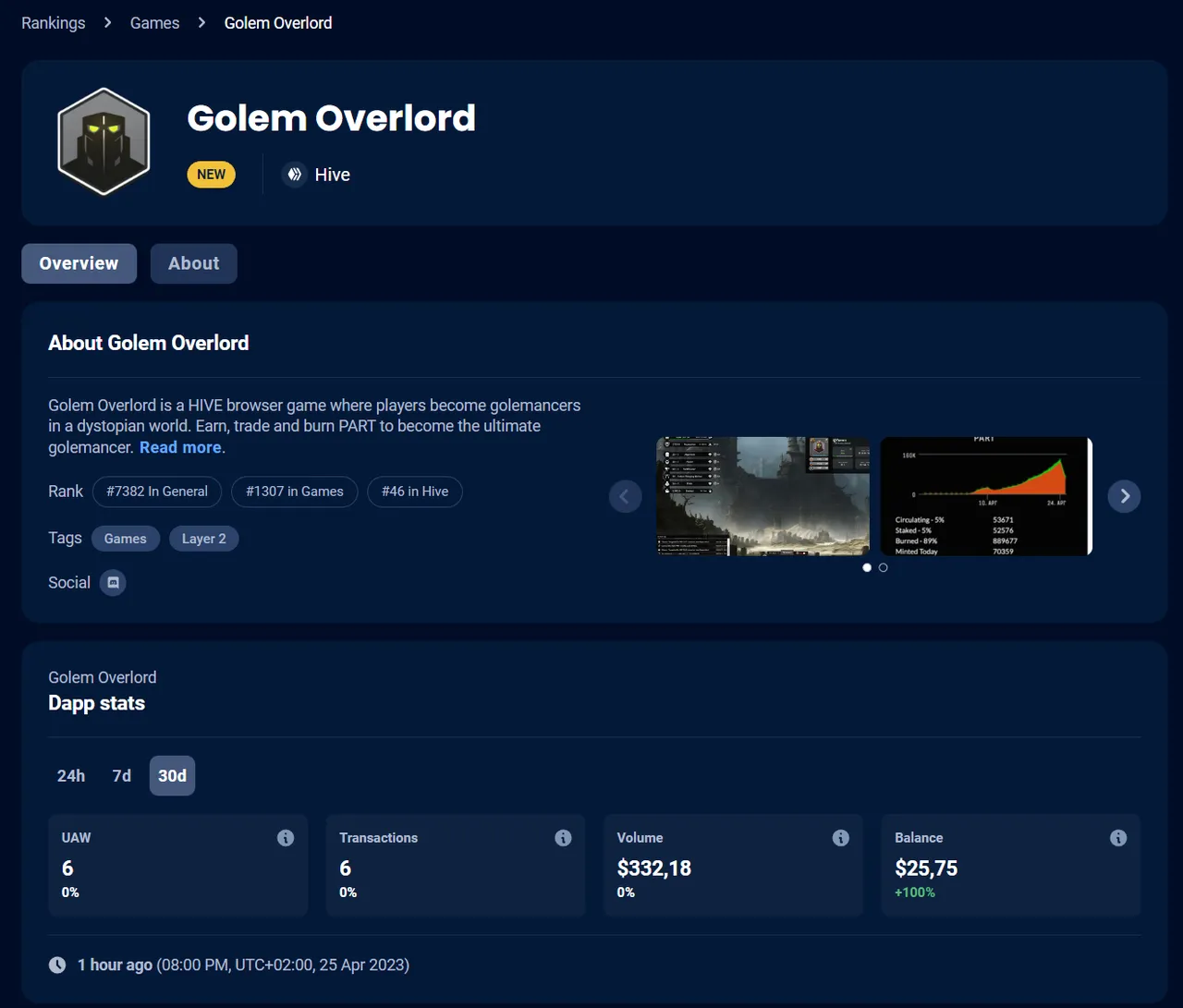Click the Dapp stats heading
The image size is (1183, 1008).
pyautogui.click(x=97, y=703)
